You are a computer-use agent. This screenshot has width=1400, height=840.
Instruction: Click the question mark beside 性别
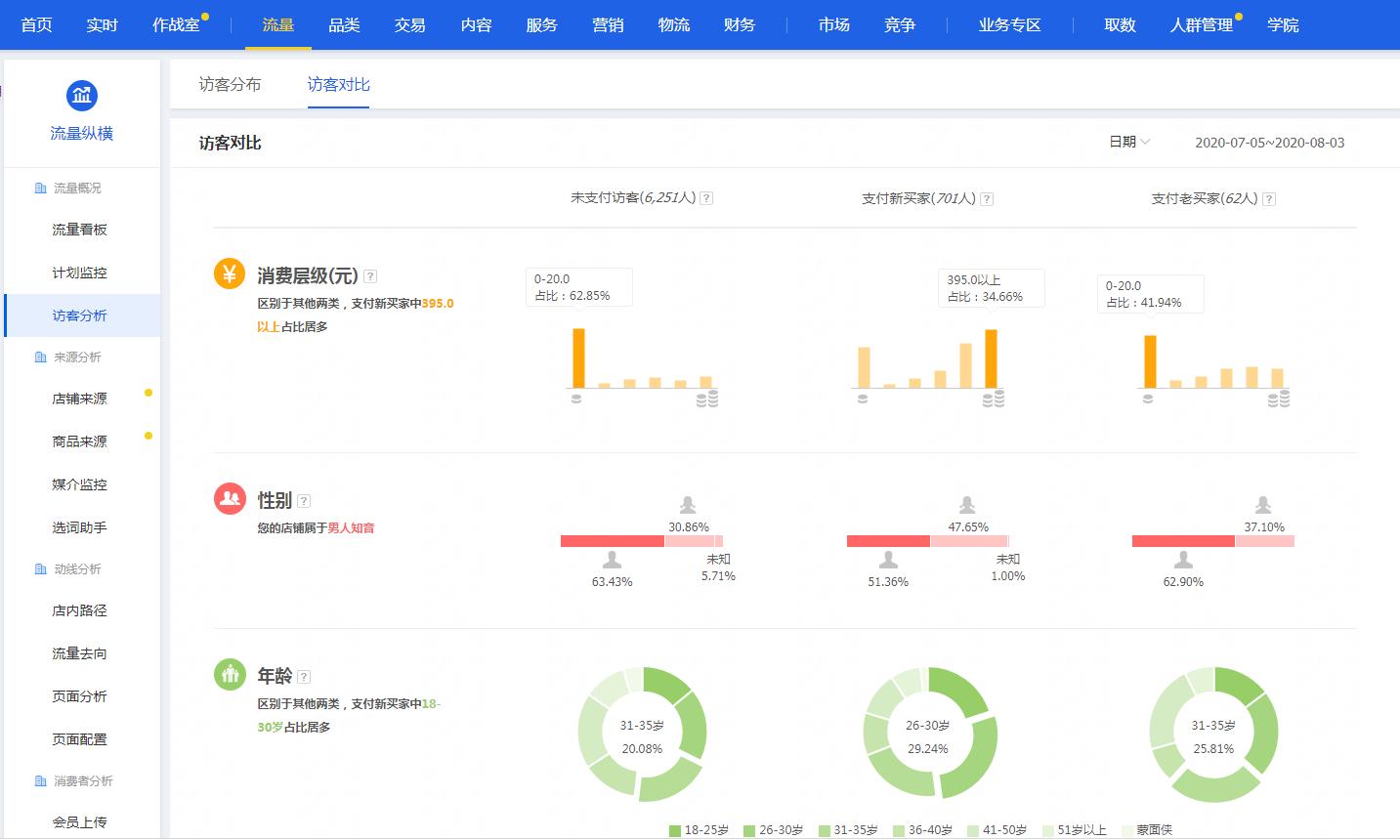click(x=304, y=499)
